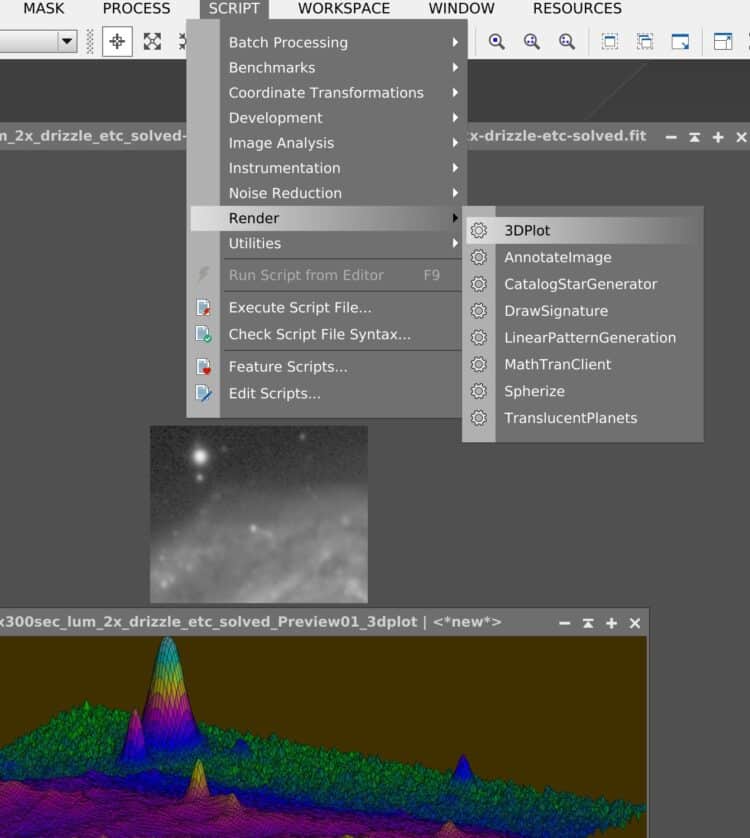Click the four-arrow fit view tool
The image size is (750, 838).
point(152,41)
